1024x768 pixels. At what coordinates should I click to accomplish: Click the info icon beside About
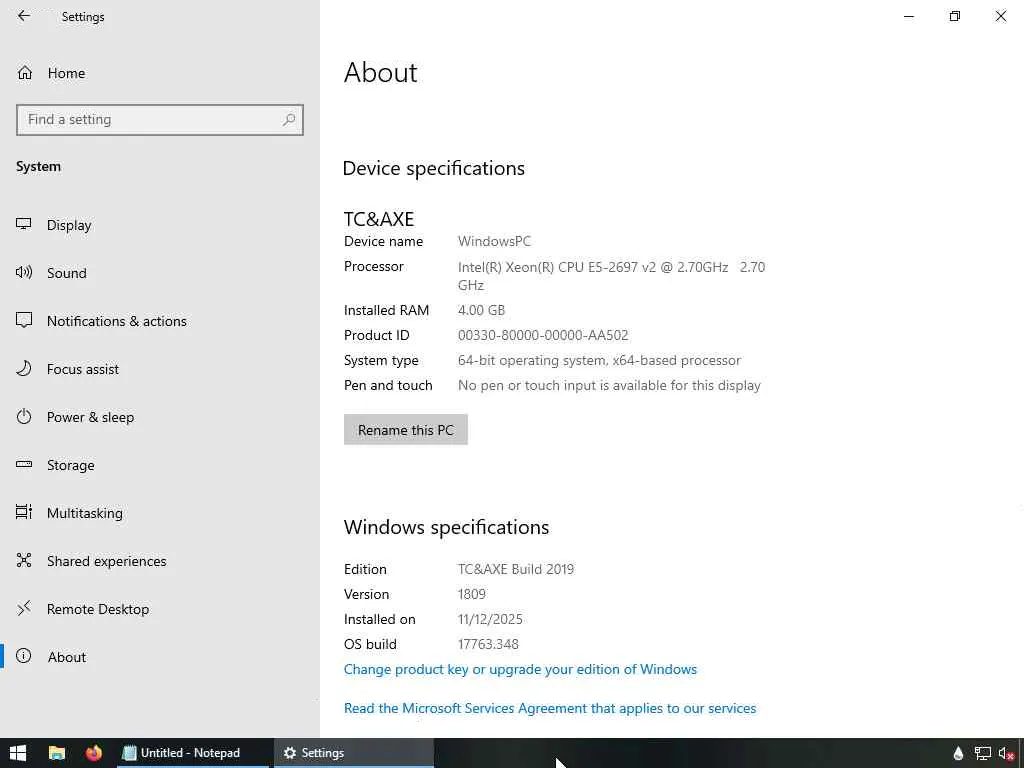[24, 656]
